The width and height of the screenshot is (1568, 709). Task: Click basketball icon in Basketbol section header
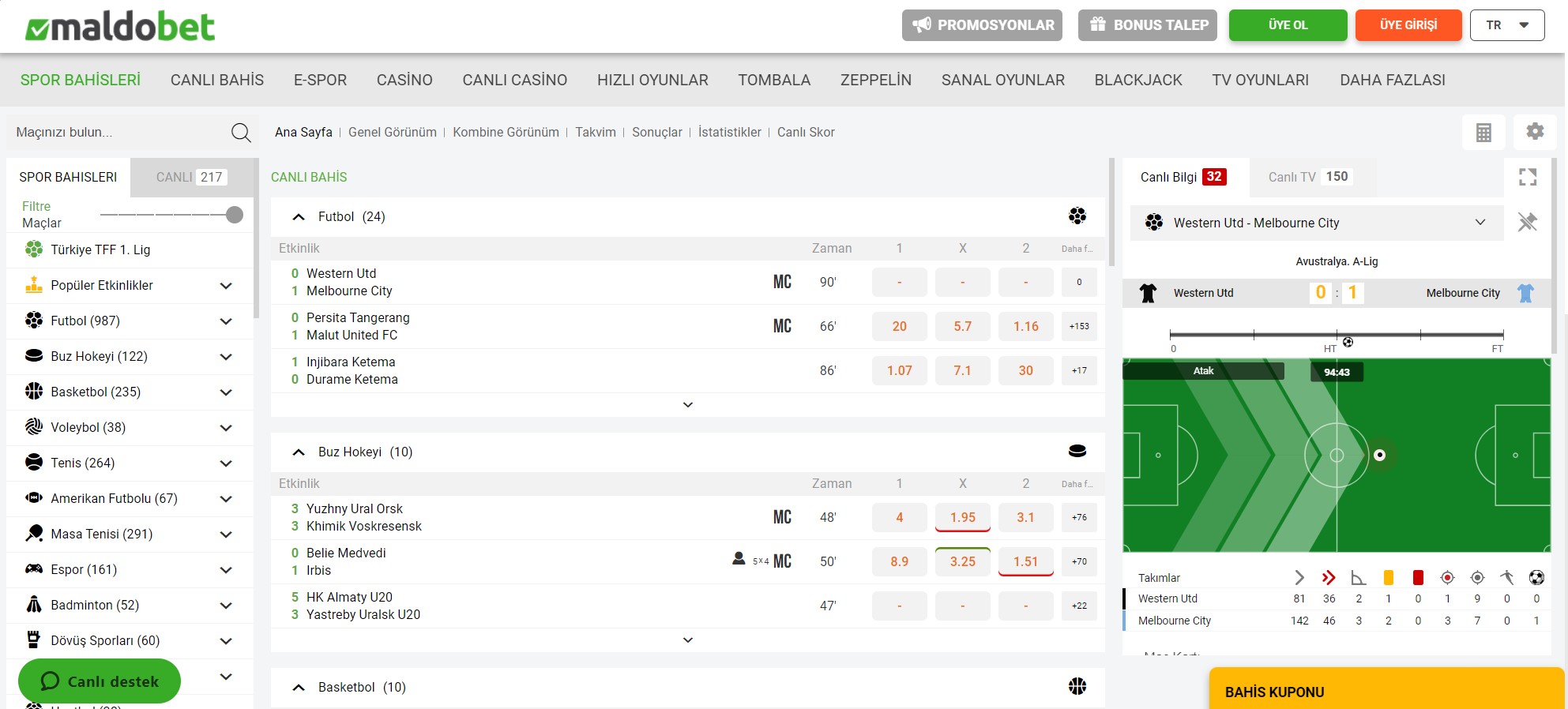1077,686
